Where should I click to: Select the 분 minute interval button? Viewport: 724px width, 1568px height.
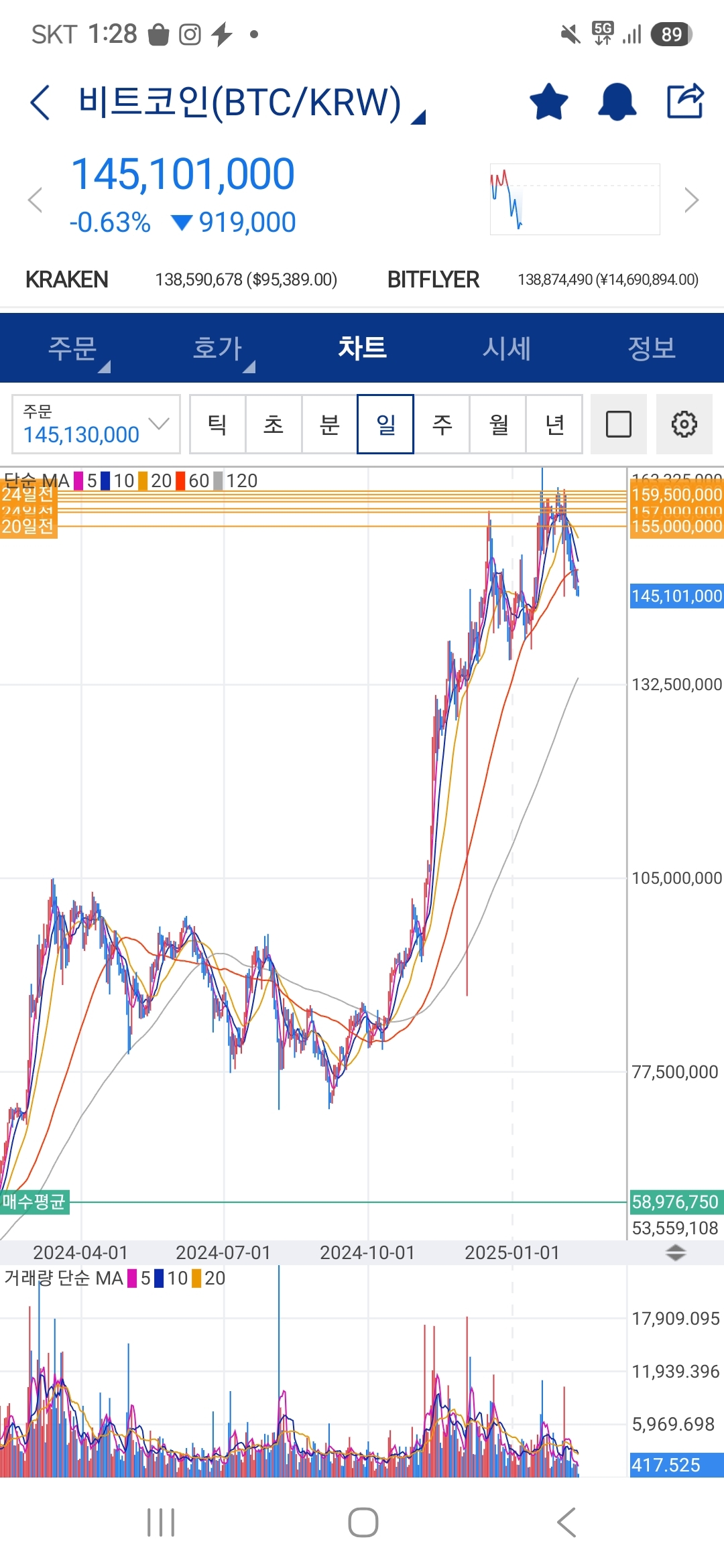click(329, 424)
